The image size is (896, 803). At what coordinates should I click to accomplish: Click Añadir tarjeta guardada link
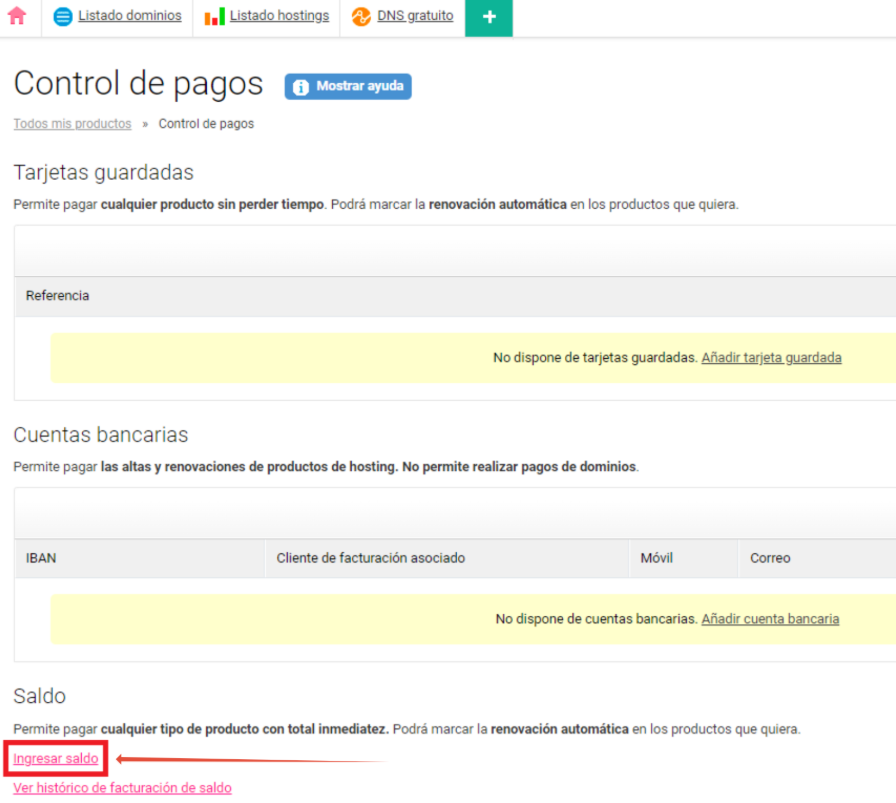pos(771,358)
